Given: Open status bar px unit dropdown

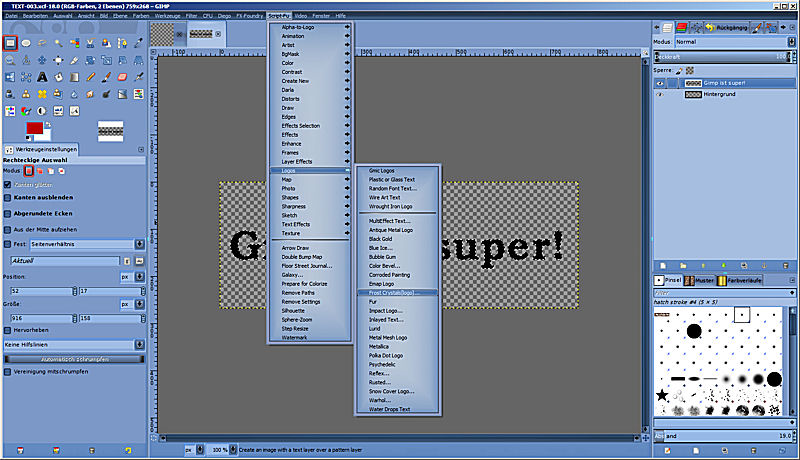Looking at the screenshot, I should pyautogui.click(x=194, y=450).
